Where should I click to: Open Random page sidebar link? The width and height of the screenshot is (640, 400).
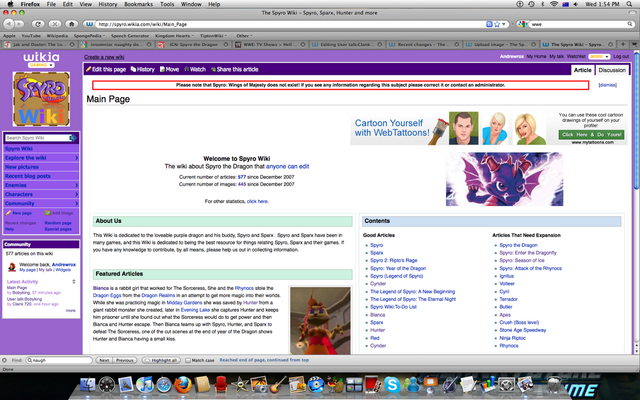point(58,223)
